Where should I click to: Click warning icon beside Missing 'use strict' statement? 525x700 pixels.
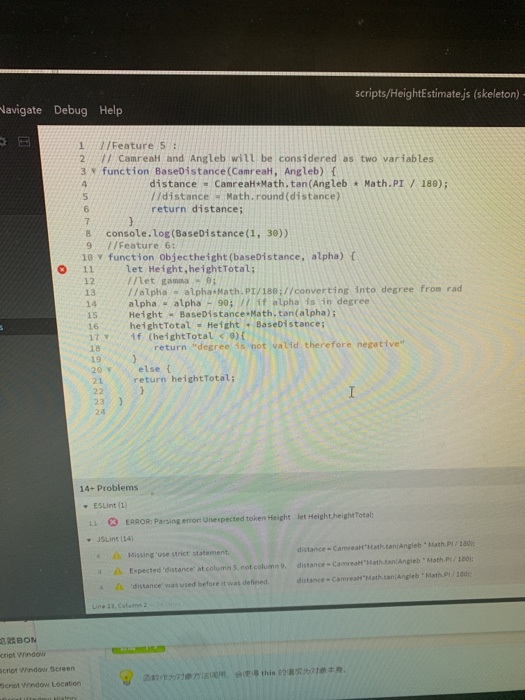click(117, 555)
